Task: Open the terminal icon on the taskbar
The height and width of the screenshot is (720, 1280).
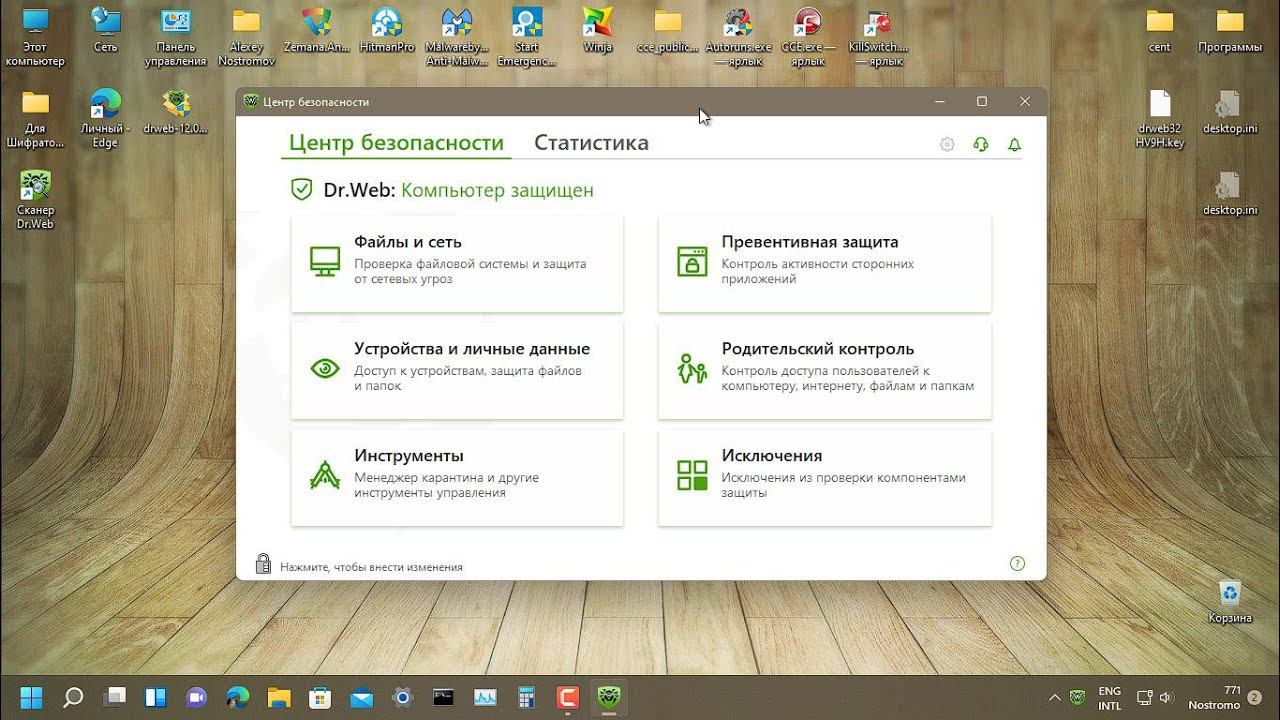Action: coord(444,696)
